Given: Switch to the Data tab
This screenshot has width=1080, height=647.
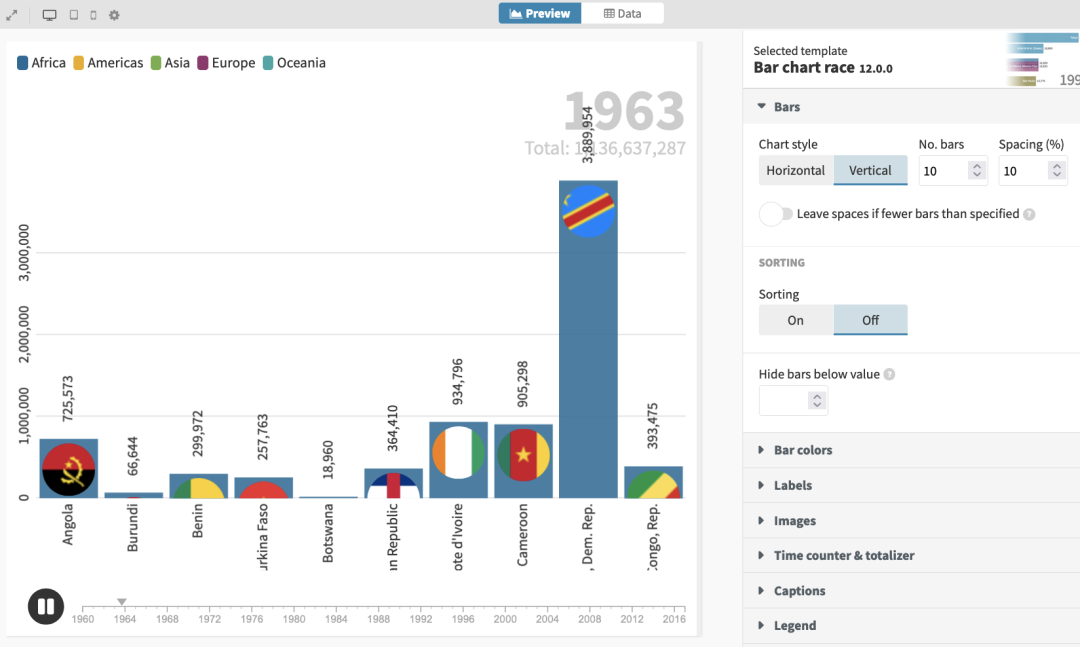Looking at the screenshot, I should 622,14.
